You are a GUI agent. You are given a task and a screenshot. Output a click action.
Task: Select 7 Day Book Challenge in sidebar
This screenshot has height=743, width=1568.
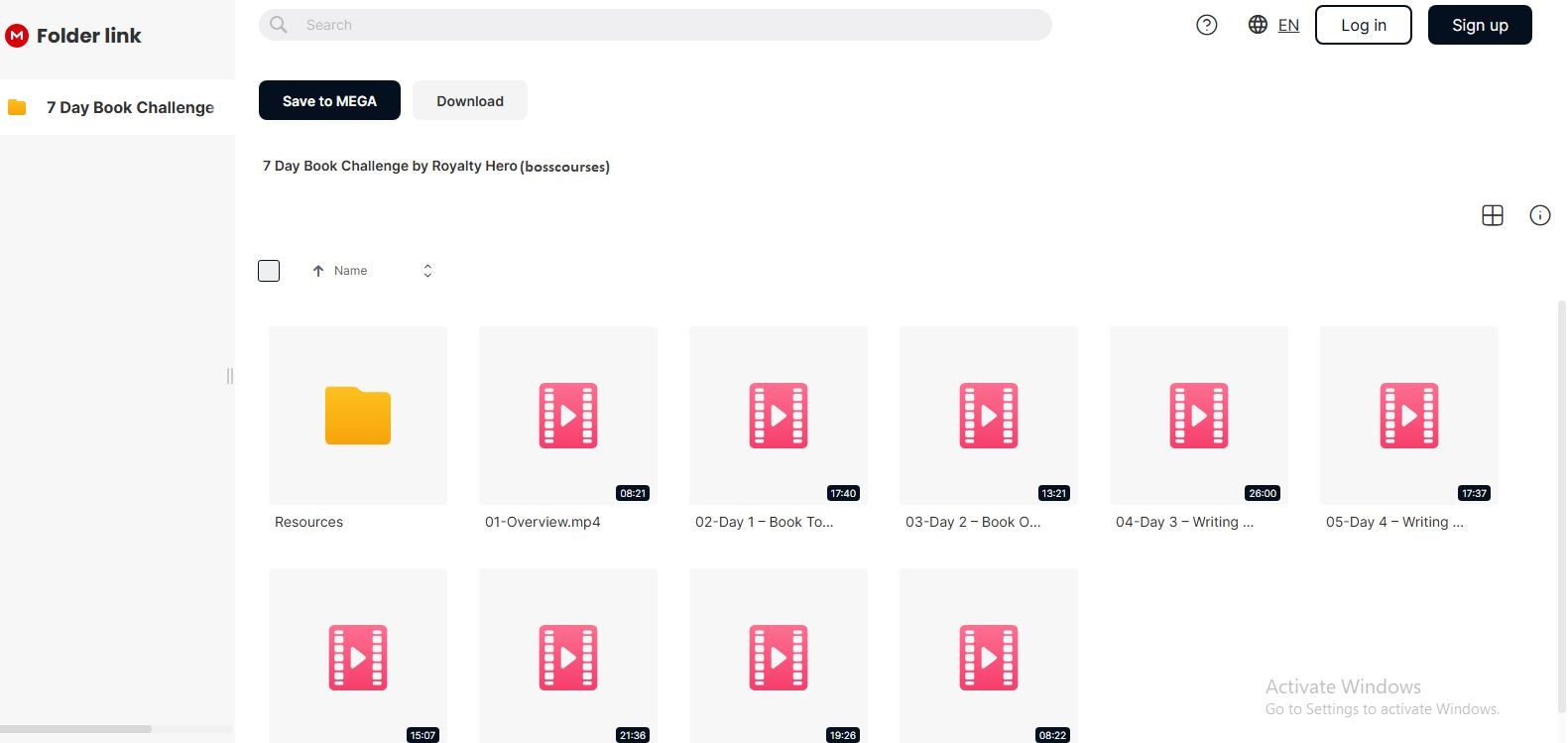pos(129,107)
